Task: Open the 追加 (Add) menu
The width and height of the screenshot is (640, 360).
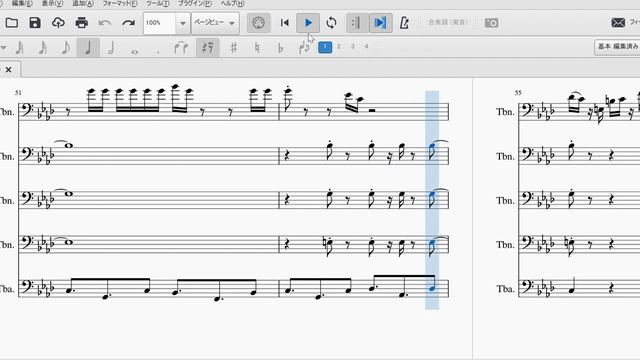Action: (x=83, y=4)
